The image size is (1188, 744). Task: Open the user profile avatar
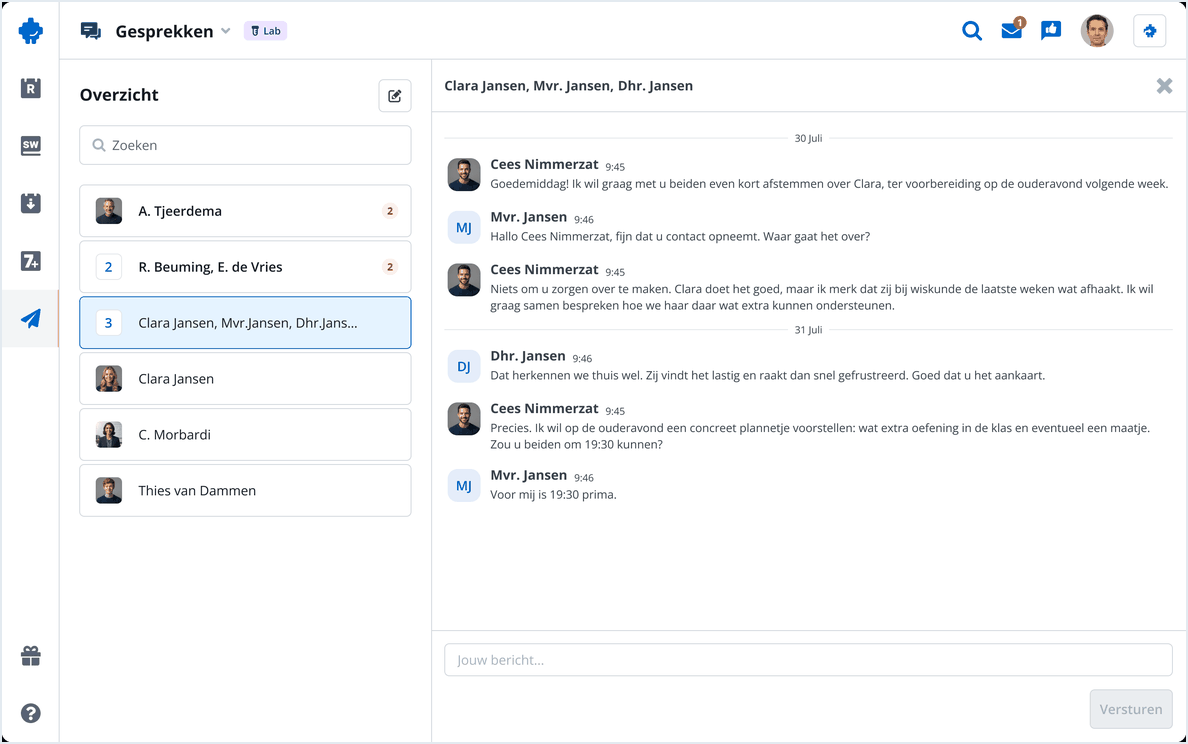[1096, 31]
